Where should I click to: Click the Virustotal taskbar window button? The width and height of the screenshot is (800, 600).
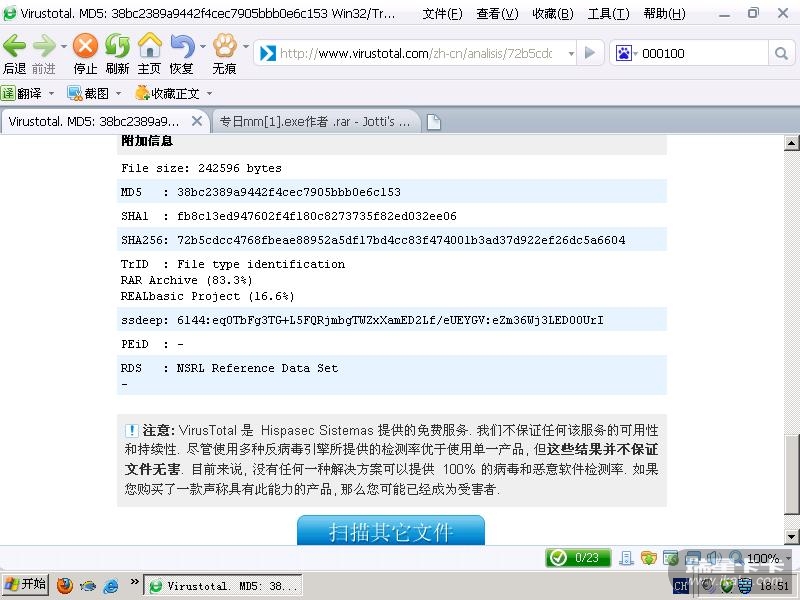tap(223, 586)
